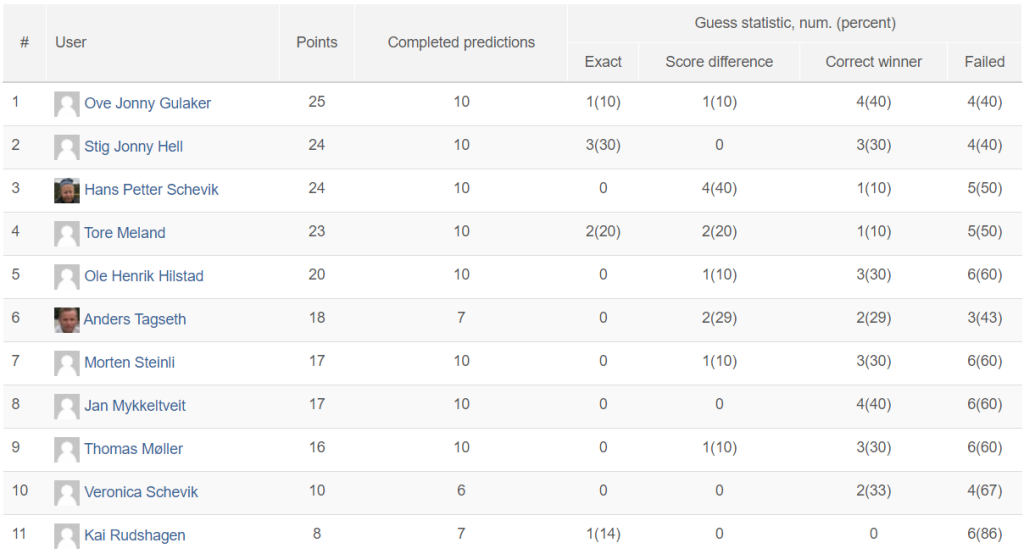Select the Points column header

point(317,42)
